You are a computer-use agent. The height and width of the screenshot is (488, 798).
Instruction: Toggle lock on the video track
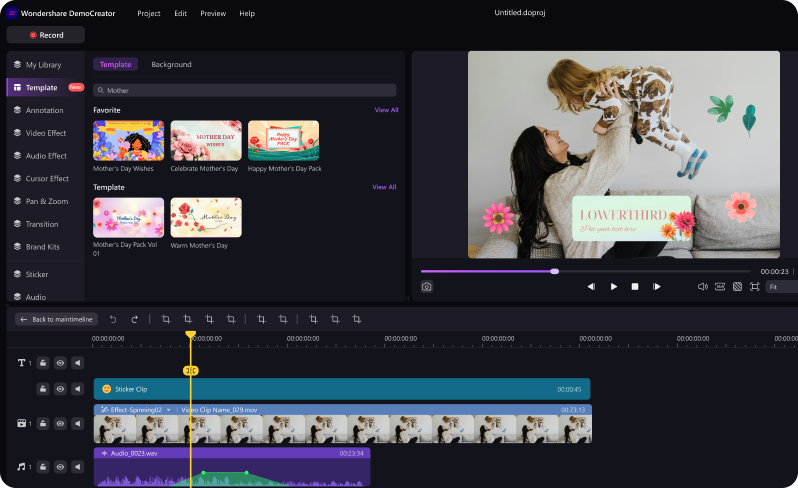(x=43, y=423)
